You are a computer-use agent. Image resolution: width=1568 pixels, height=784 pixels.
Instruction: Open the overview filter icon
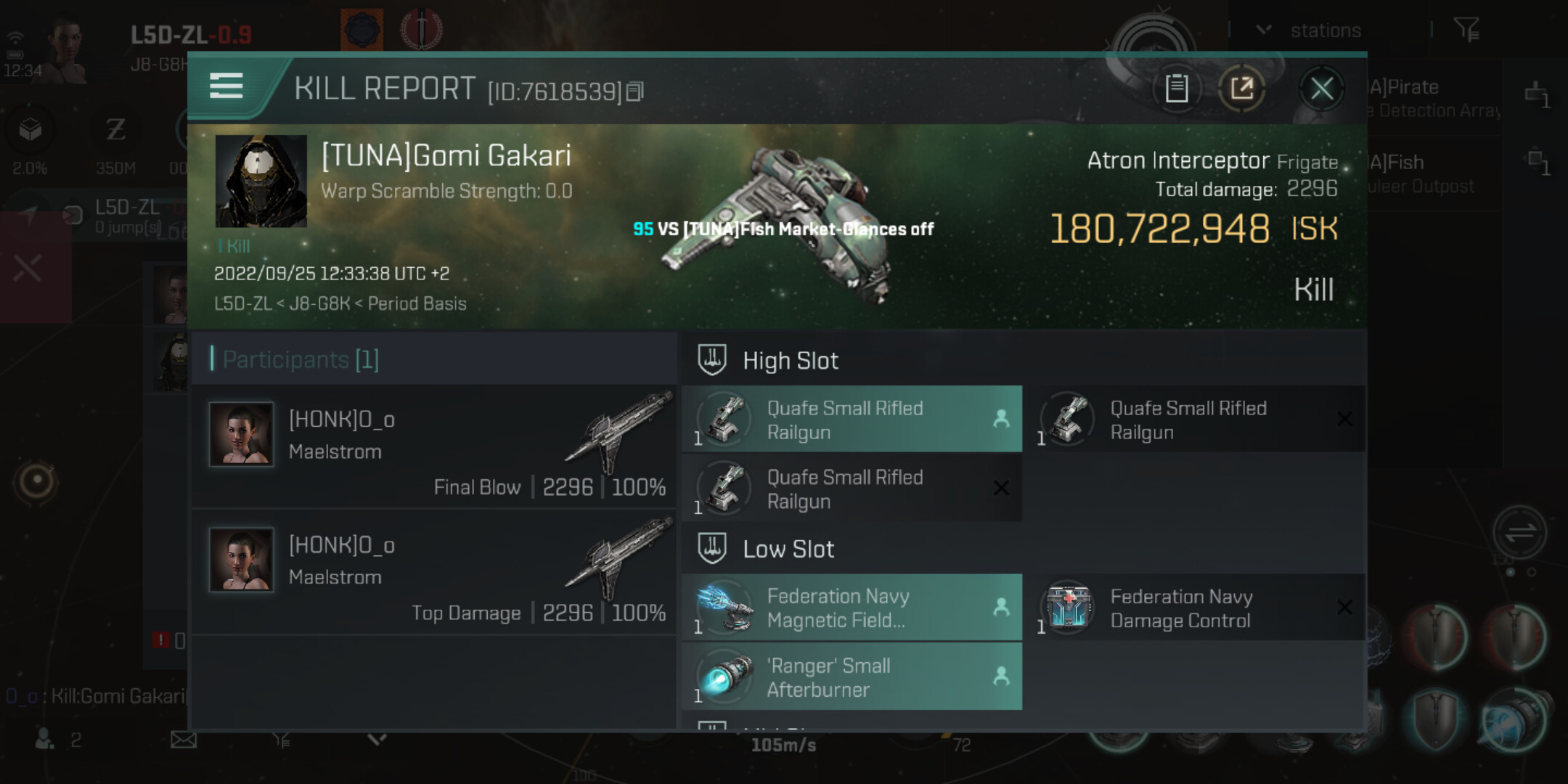click(x=1466, y=30)
